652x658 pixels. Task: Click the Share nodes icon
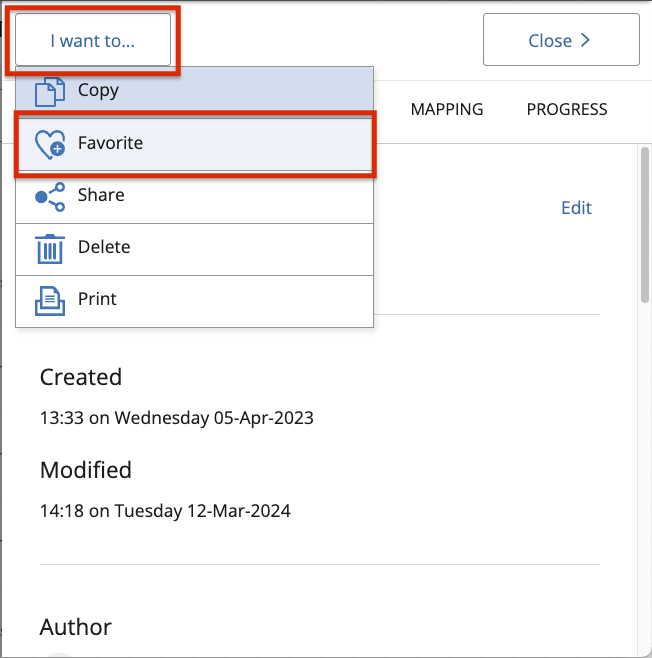pos(50,197)
